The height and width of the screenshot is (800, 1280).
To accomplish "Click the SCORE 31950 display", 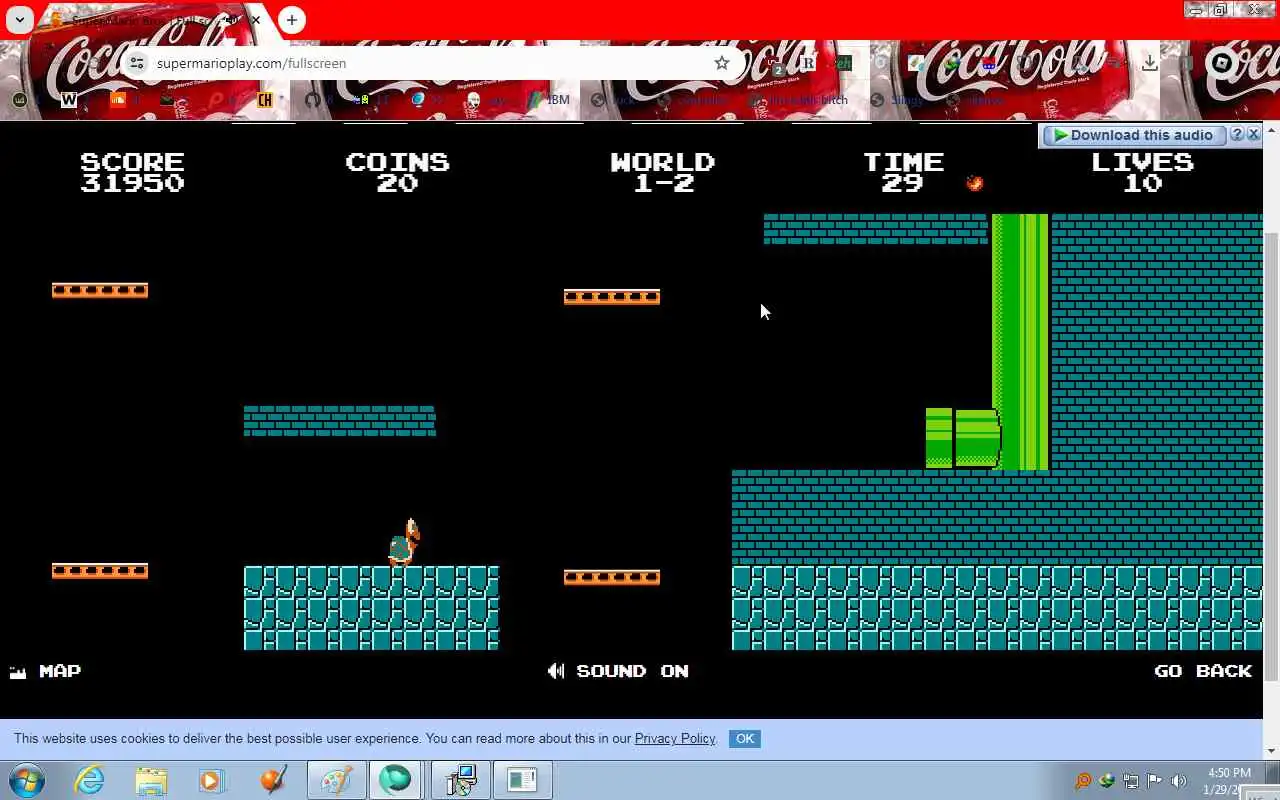I will click(x=132, y=172).
